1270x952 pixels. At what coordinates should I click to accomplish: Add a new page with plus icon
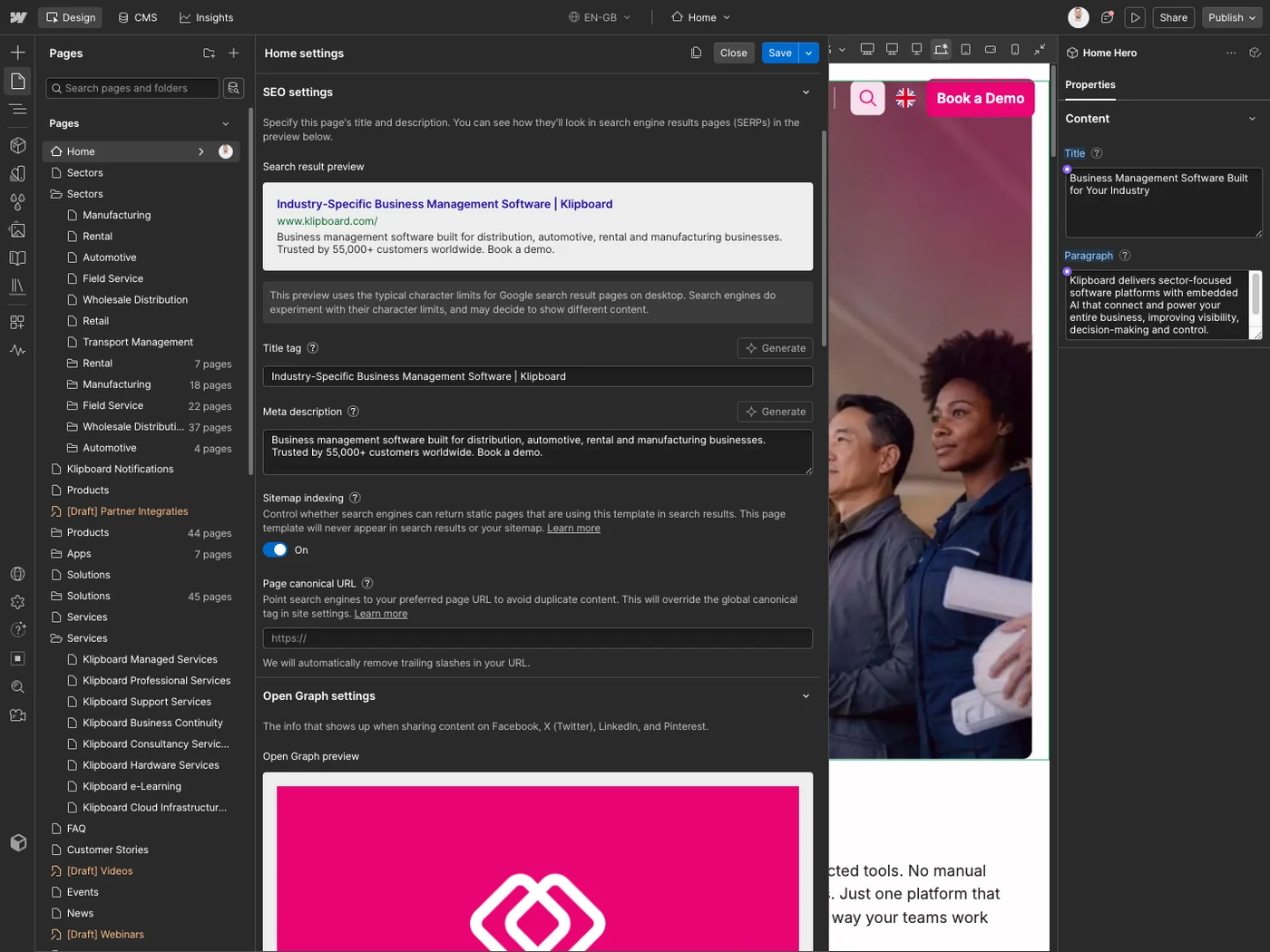point(234,53)
